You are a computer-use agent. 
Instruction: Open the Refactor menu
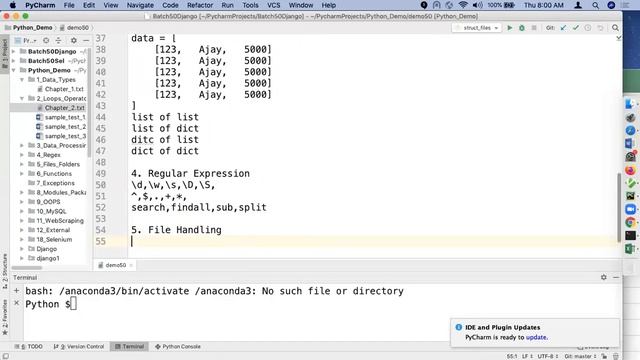(x=200, y=5)
